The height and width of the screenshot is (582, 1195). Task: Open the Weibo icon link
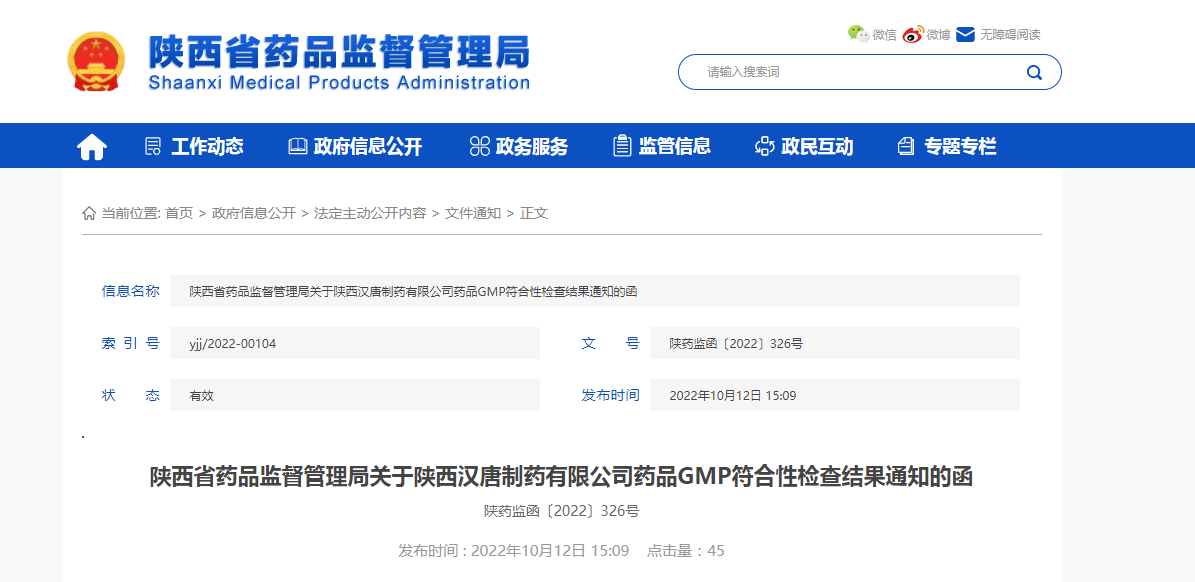(x=913, y=34)
